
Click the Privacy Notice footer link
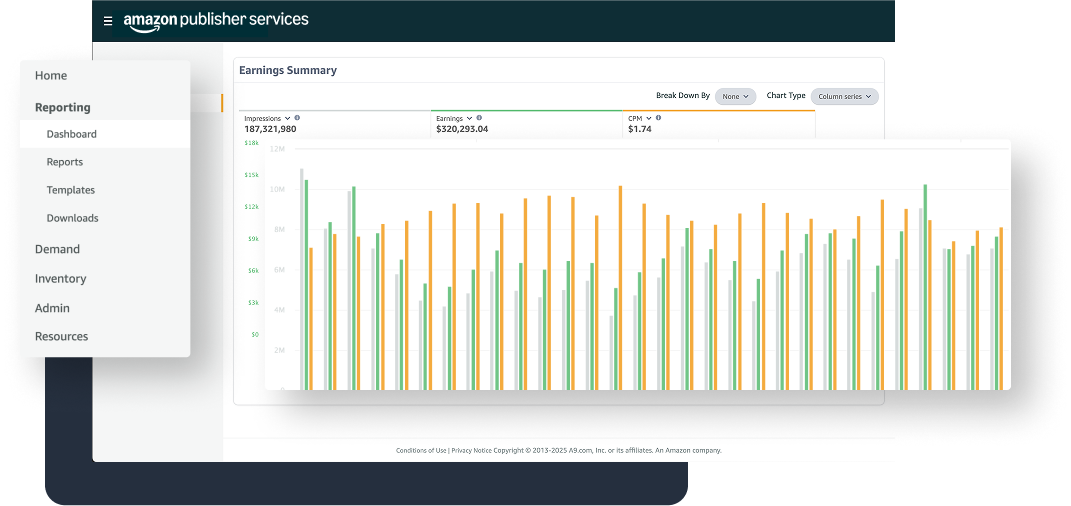click(x=474, y=451)
